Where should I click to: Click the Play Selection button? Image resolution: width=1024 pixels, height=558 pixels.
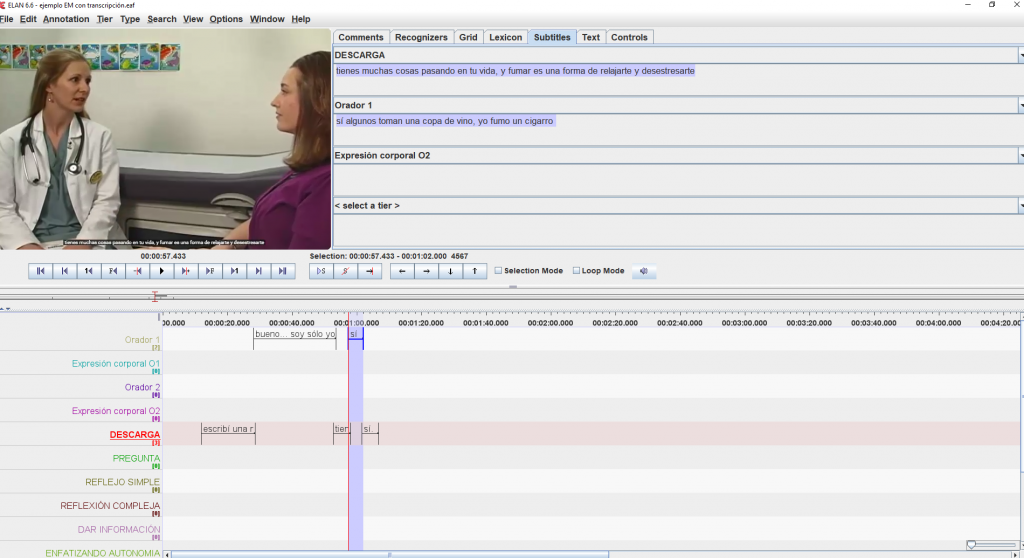tap(320, 271)
